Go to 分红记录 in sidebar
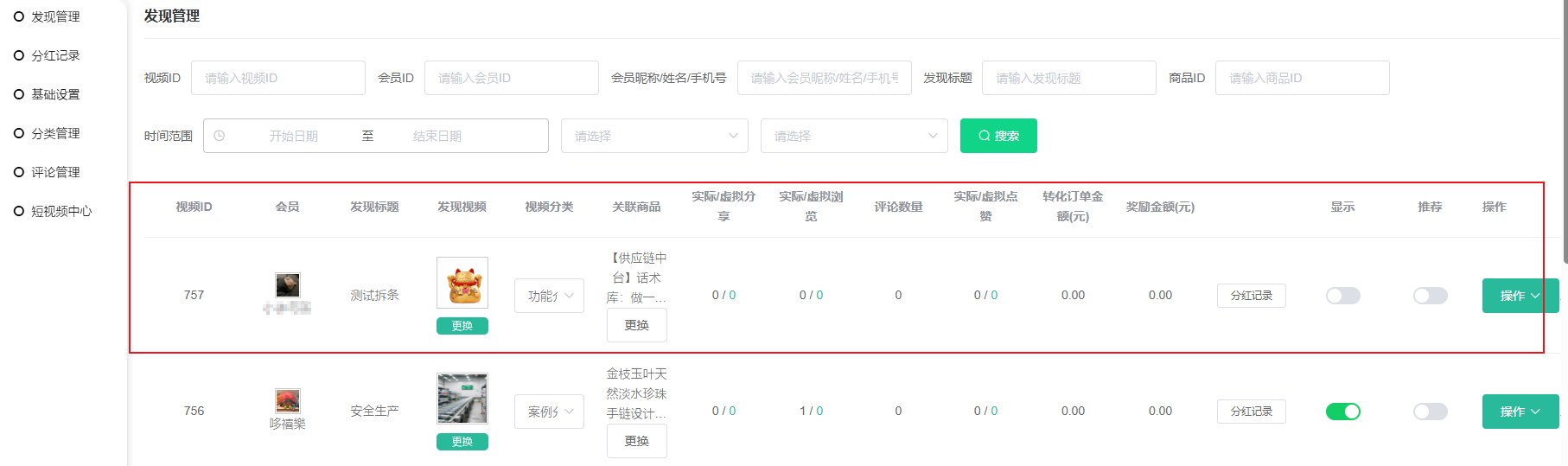Image resolution: width=1568 pixels, height=466 pixels. pos(55,55)
